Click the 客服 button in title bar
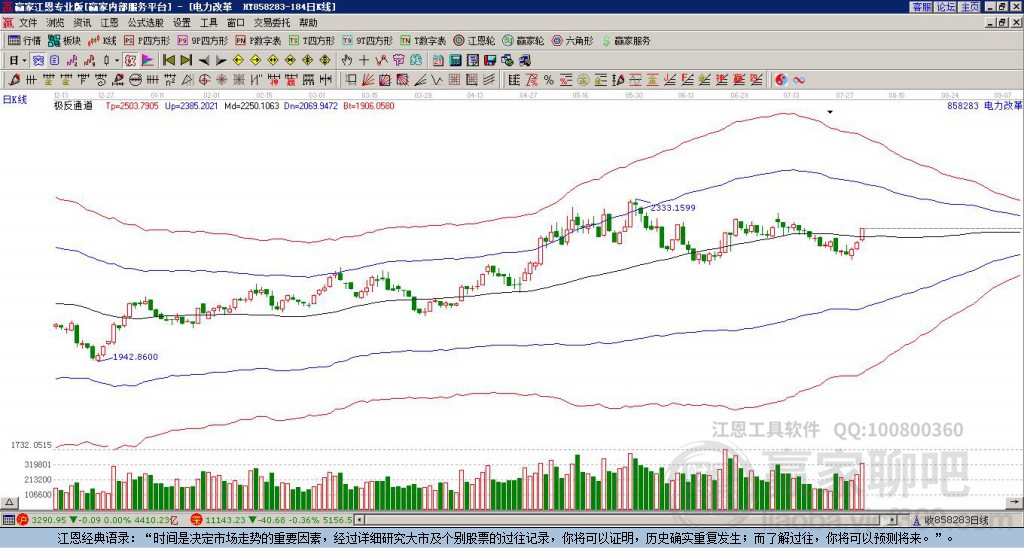 (921, 7)
